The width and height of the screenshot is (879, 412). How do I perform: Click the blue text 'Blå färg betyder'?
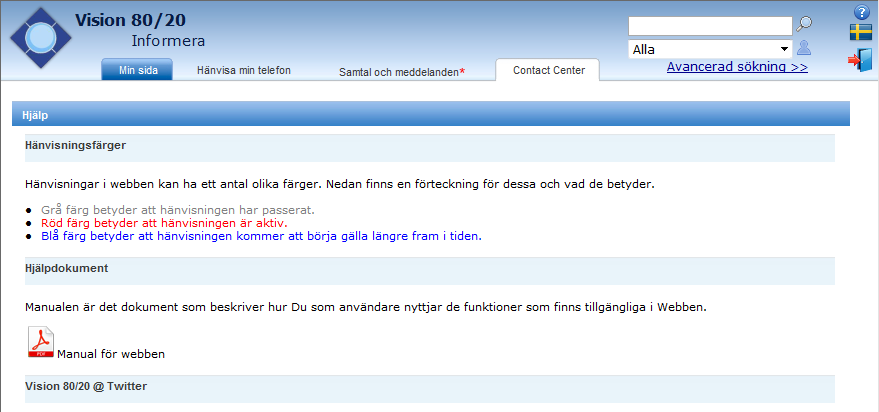point(261,236)
